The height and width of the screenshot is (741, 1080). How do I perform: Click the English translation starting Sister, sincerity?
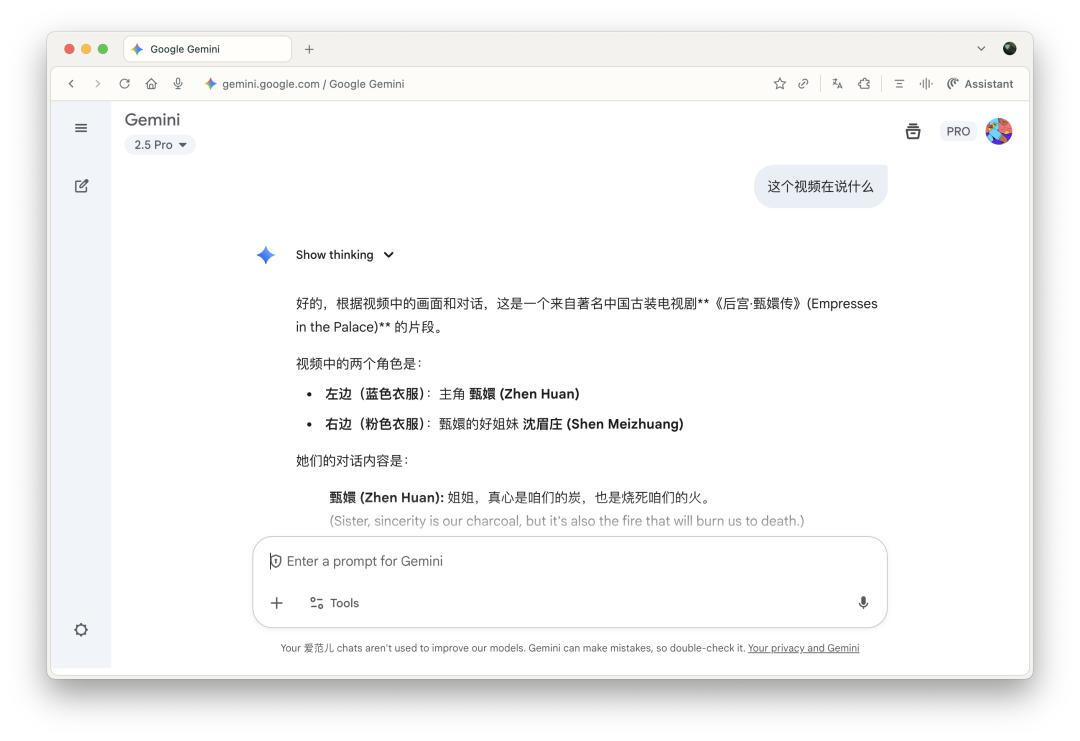(567, 521)
